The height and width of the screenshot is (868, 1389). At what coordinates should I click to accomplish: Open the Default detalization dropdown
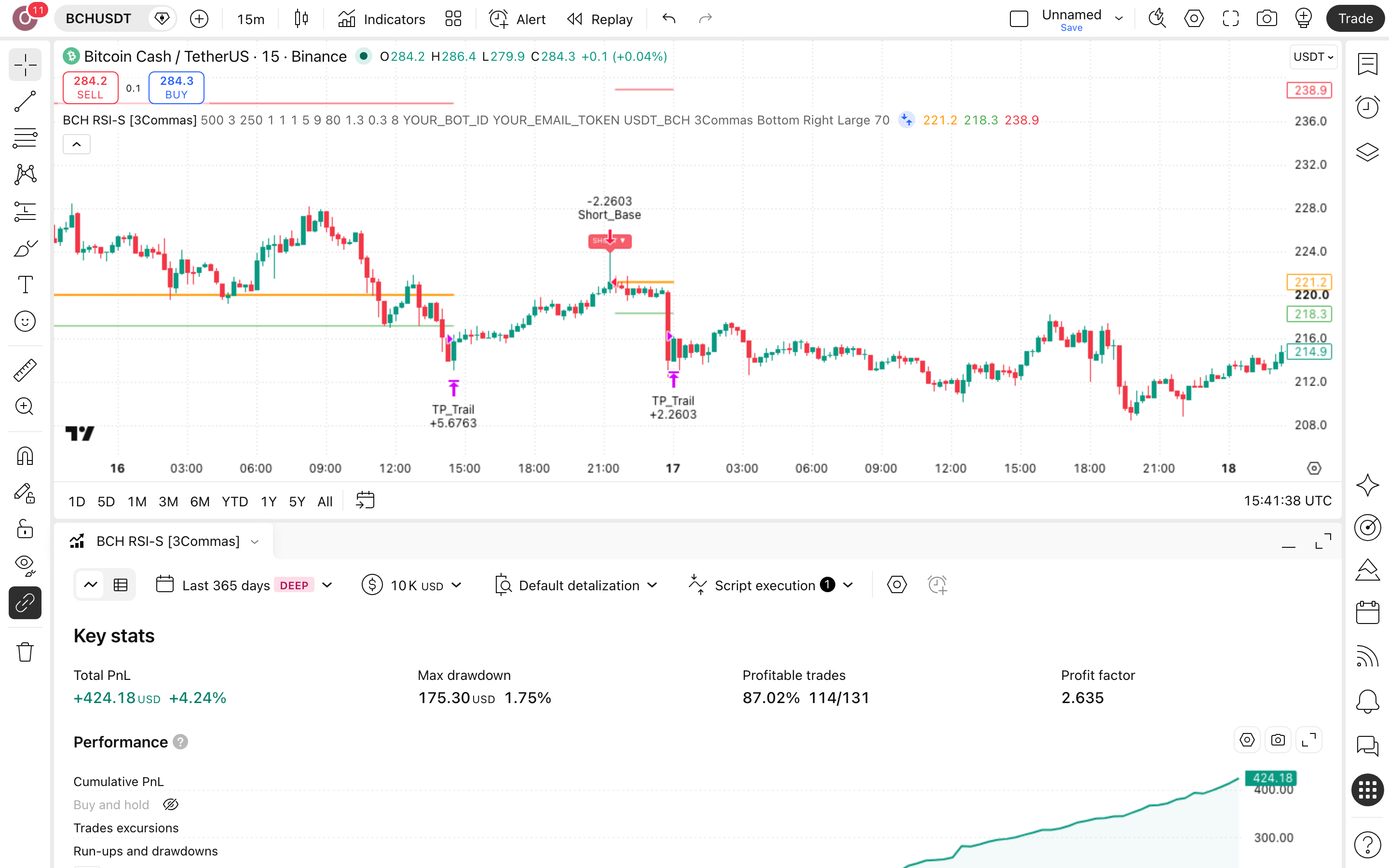576,585
